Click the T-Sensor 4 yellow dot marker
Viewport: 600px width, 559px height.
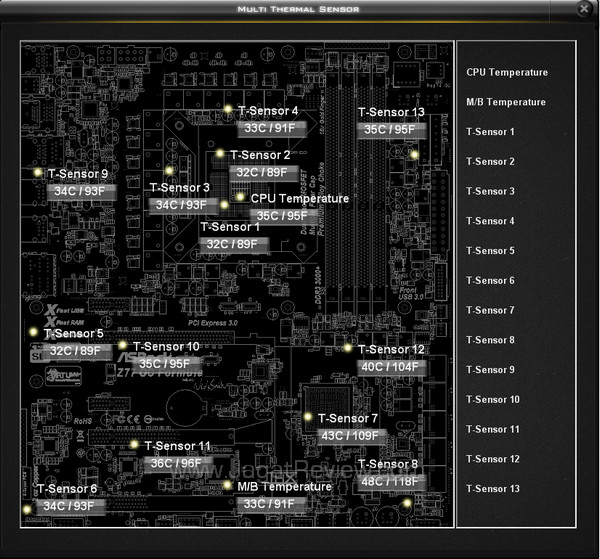(x=228, y=109)
